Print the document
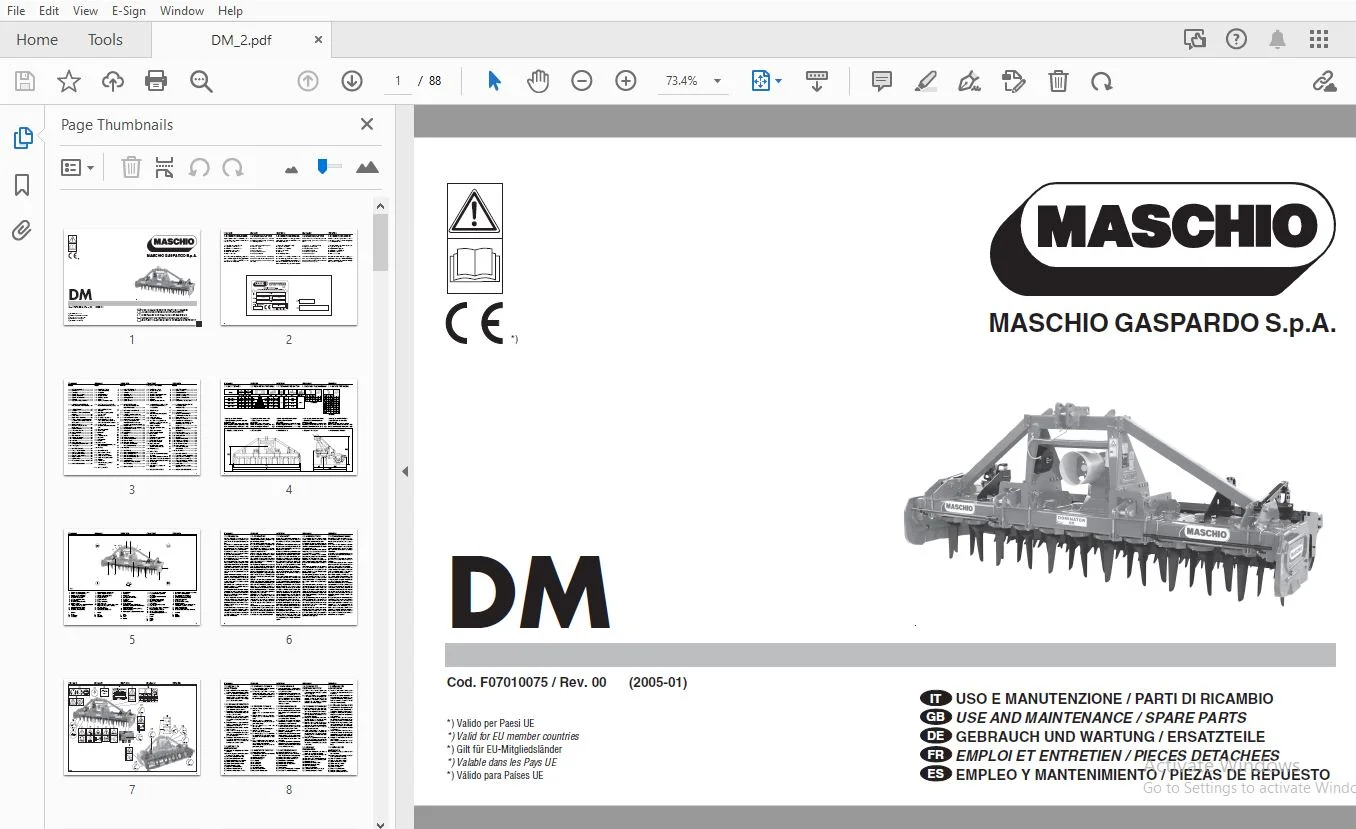Image resolution: width=1356 pixels, height=829 pixels. [156, 81]
